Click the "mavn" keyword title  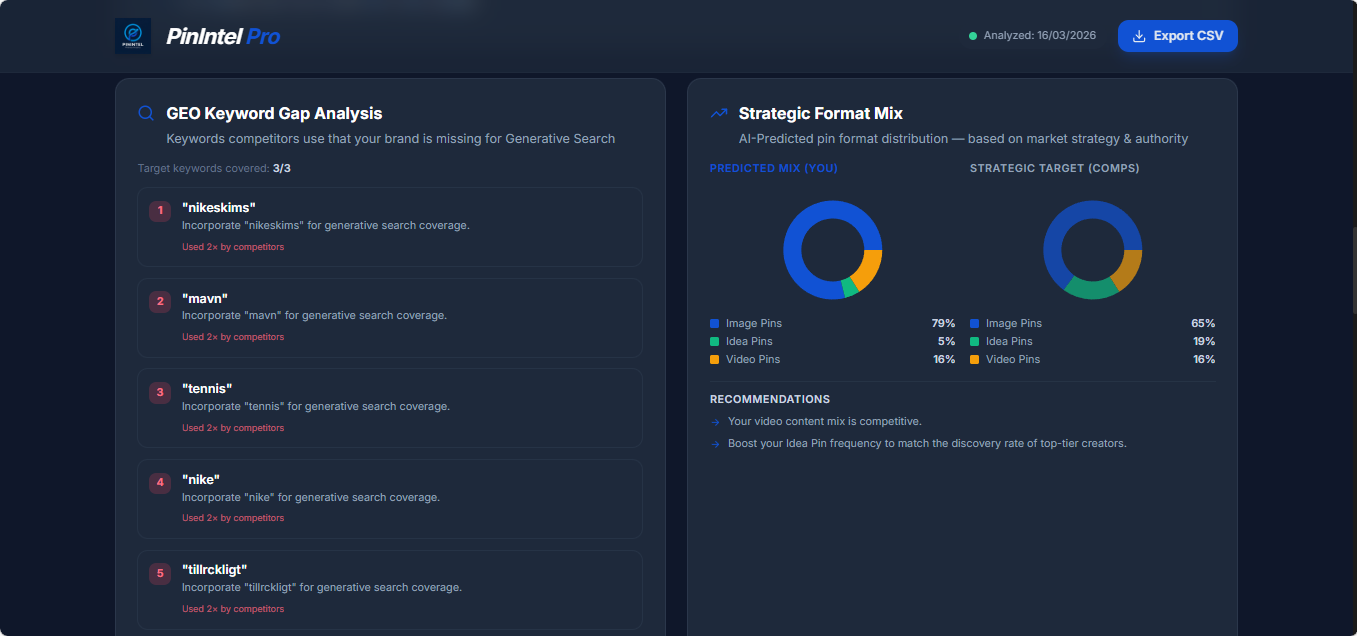[205, 298]
